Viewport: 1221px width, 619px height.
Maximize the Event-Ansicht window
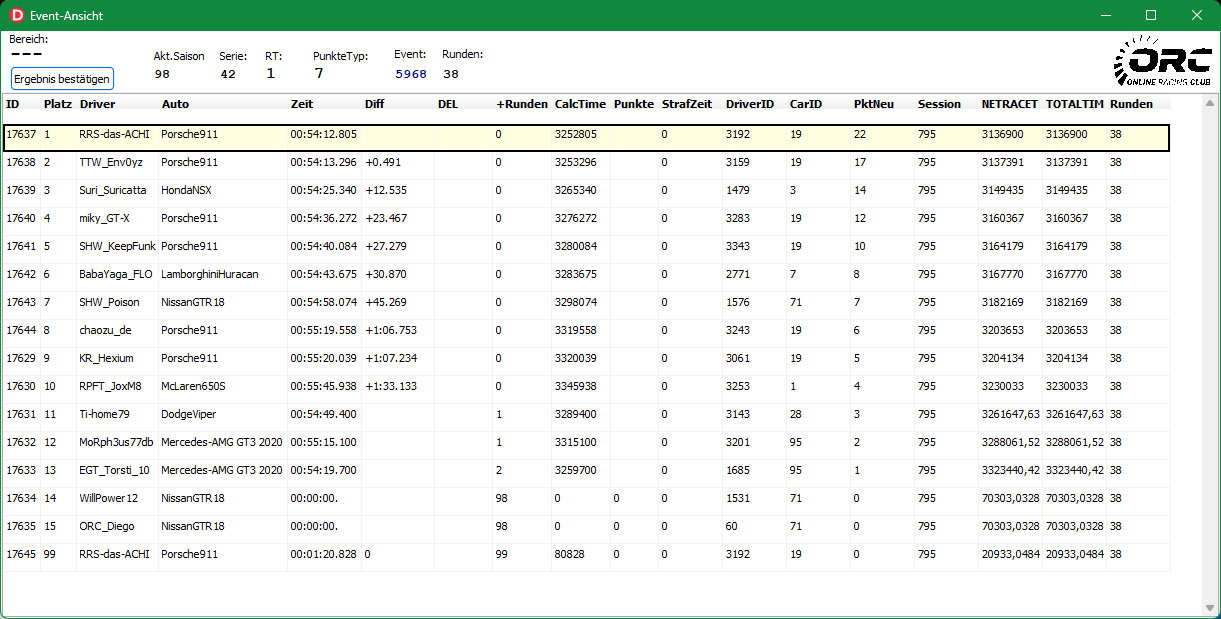1151,16
